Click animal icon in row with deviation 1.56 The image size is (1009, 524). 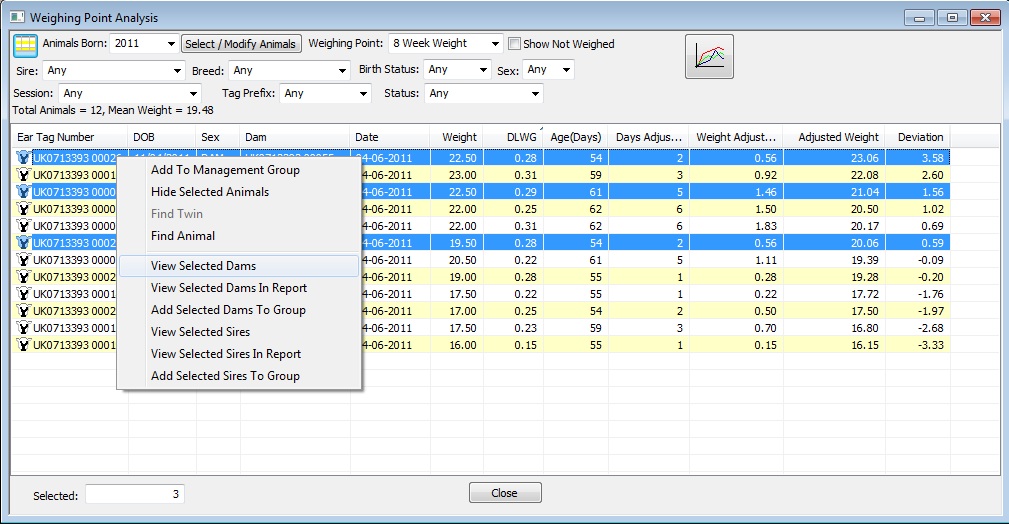pos(24,192)
